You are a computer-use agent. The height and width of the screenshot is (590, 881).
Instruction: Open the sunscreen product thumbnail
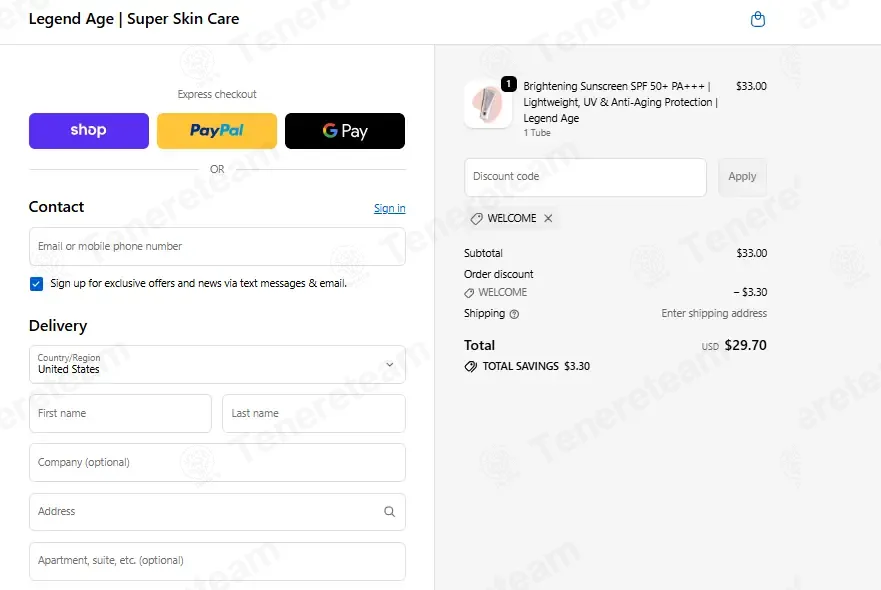487,104
